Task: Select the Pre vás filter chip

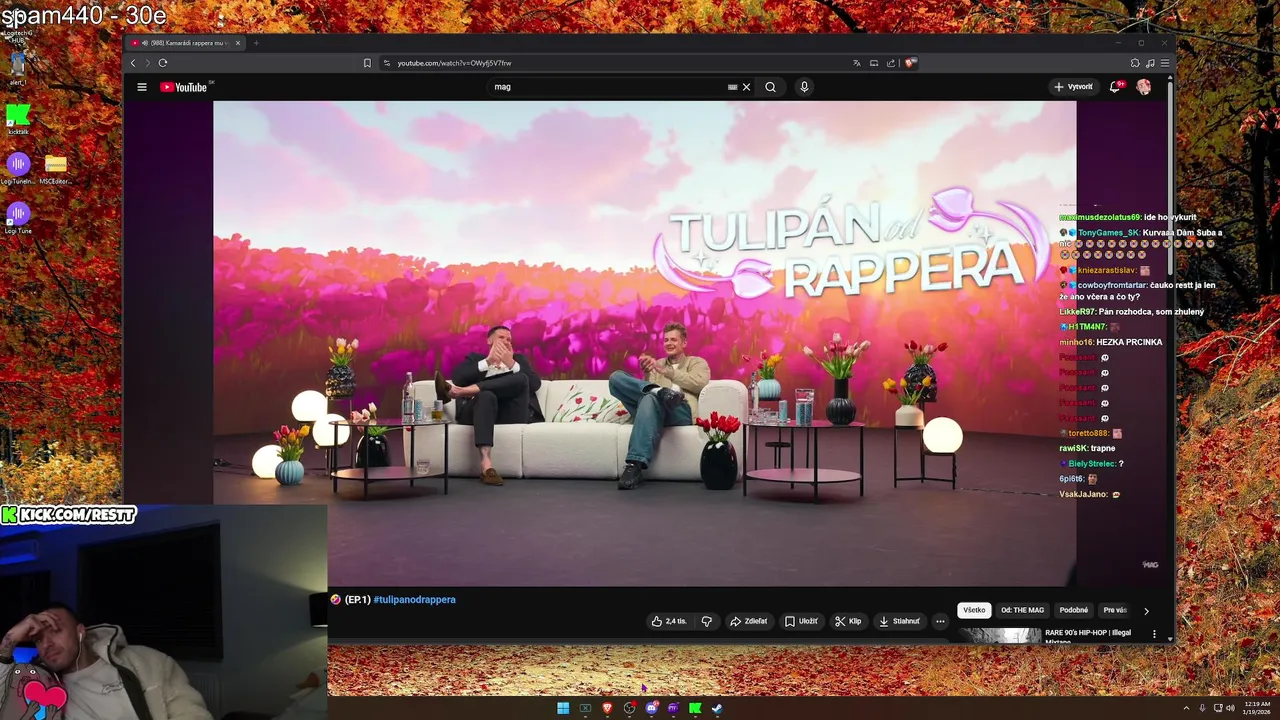Action: click(1115, 610)
